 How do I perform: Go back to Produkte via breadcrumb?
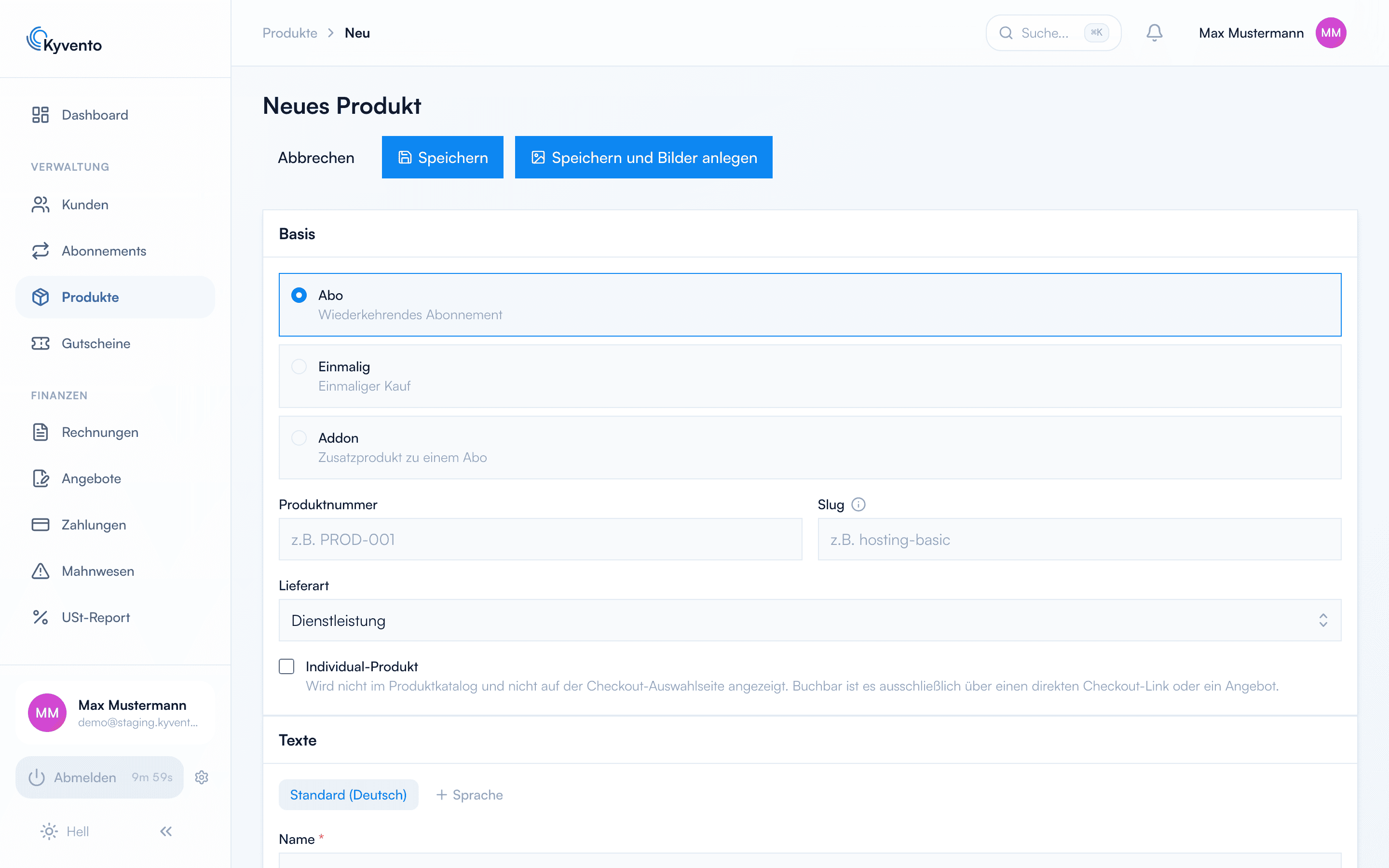pos(290,33)
